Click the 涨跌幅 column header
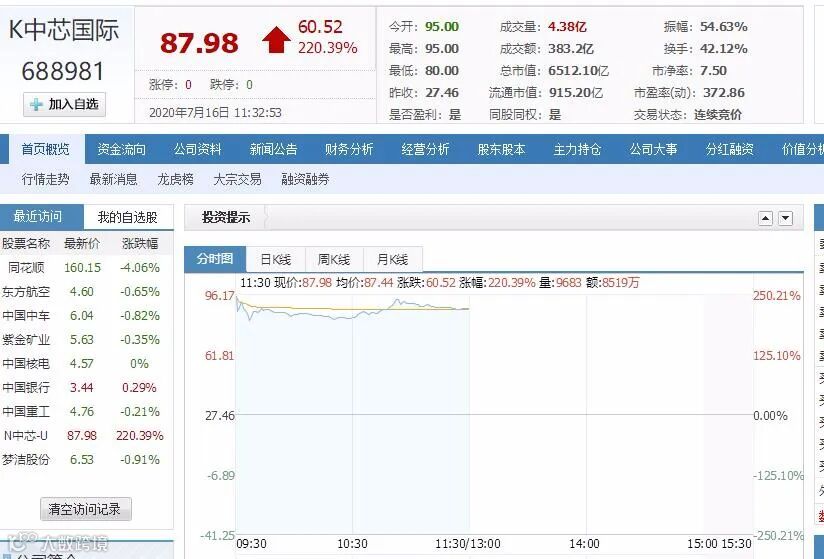This screenshot has width=824, height=559. pyautogui.click(x=140, y=243)
